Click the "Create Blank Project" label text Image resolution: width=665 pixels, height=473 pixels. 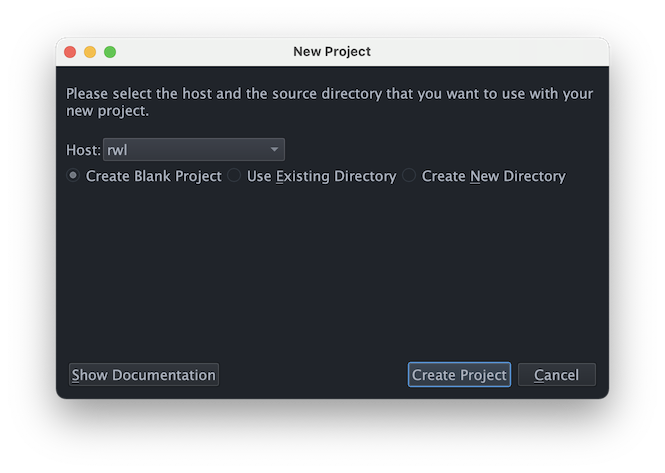(153, 176)
